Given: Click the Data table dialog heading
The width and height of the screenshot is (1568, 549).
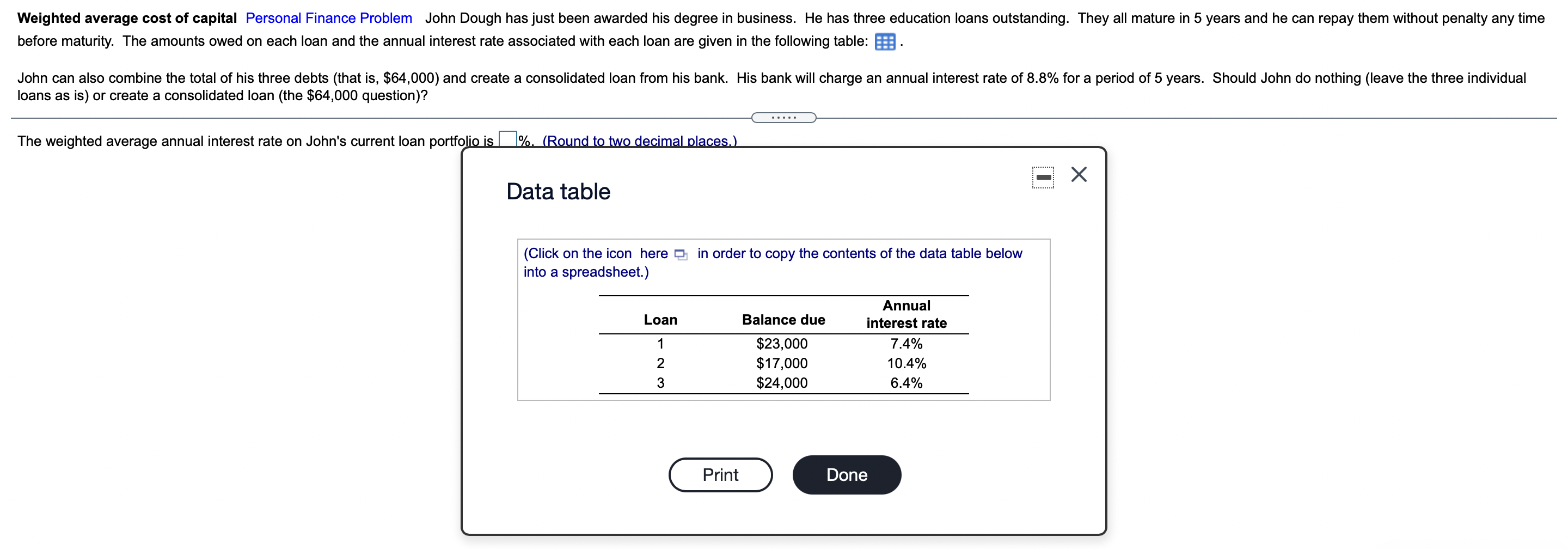Looking at the screenshot, I should 558,192.
